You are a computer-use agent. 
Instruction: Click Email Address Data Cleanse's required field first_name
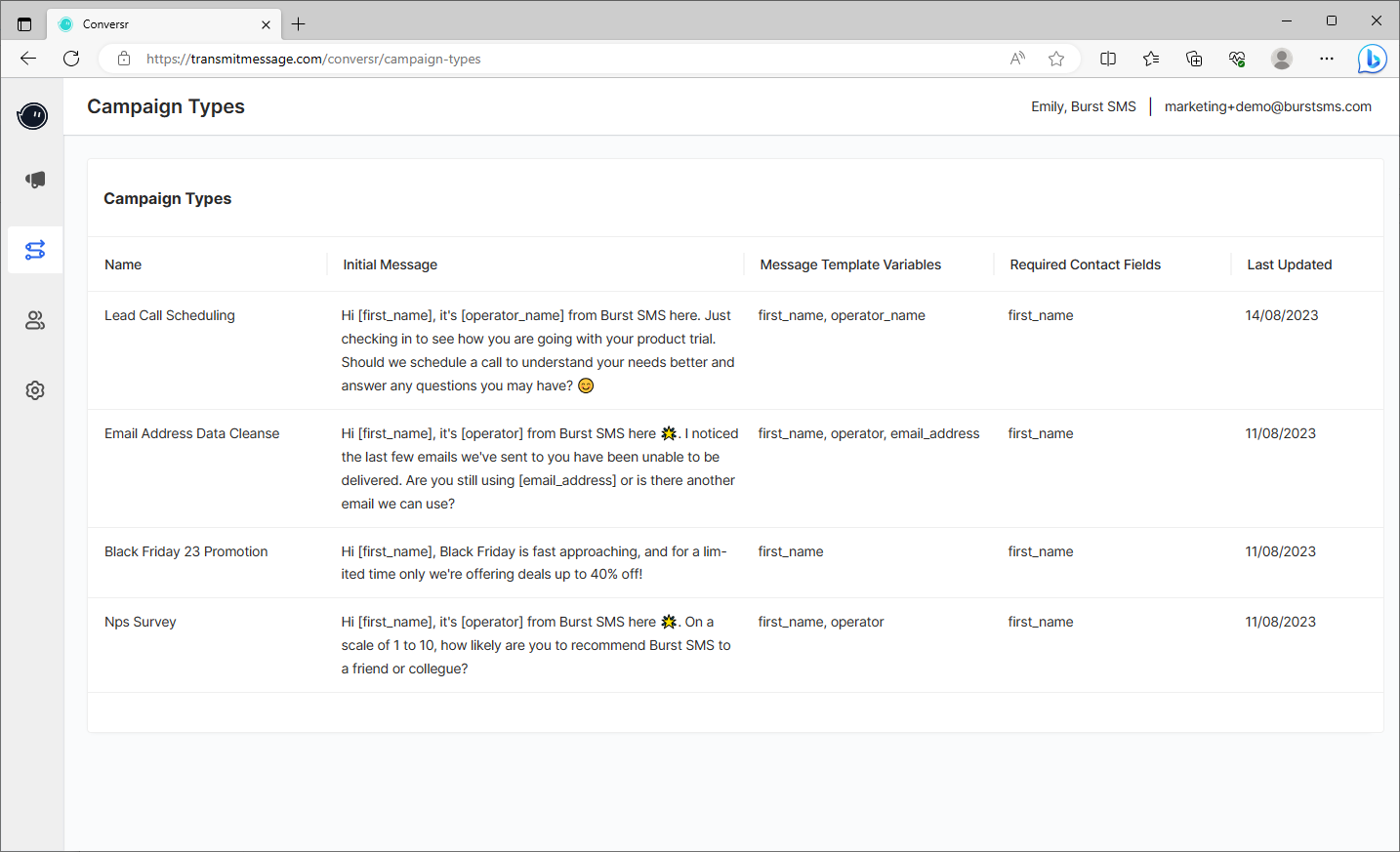pyautogui.click(x=1041, y=433)
